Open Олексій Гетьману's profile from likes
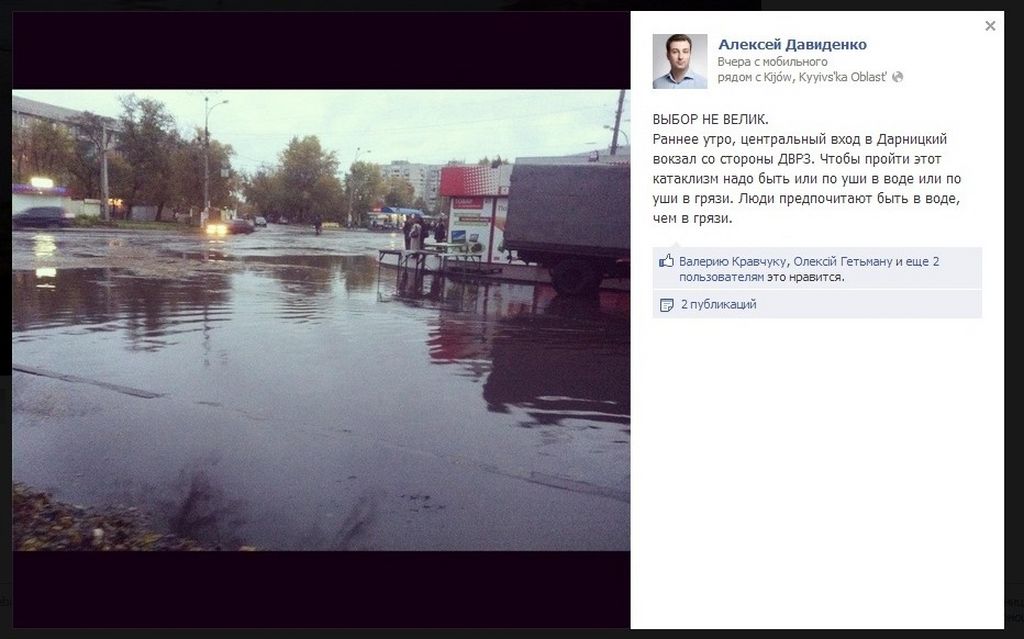The width and height of the screenshot is (1024, 639). [x=843, y=261]
